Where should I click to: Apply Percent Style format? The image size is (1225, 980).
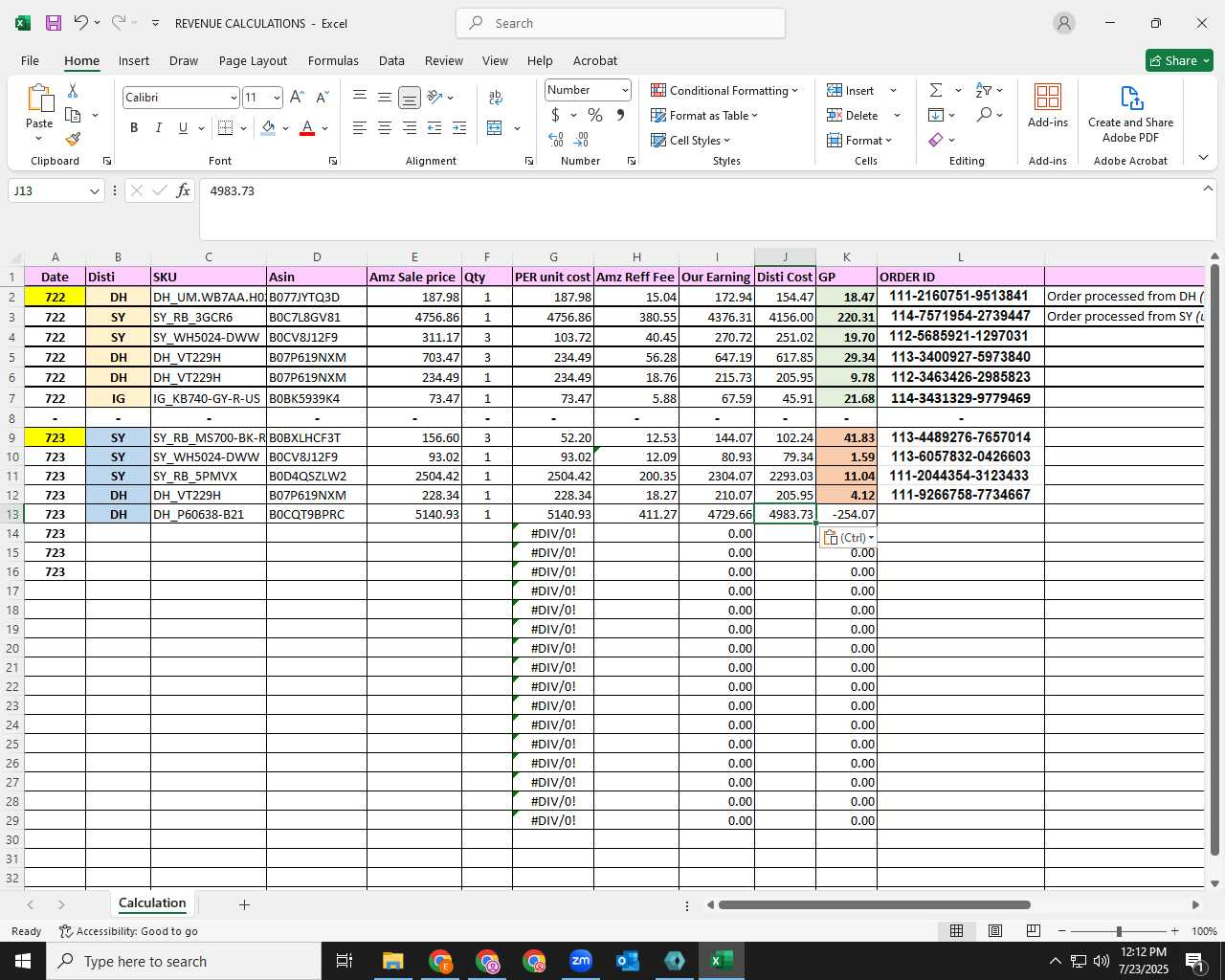click(595, 115)
